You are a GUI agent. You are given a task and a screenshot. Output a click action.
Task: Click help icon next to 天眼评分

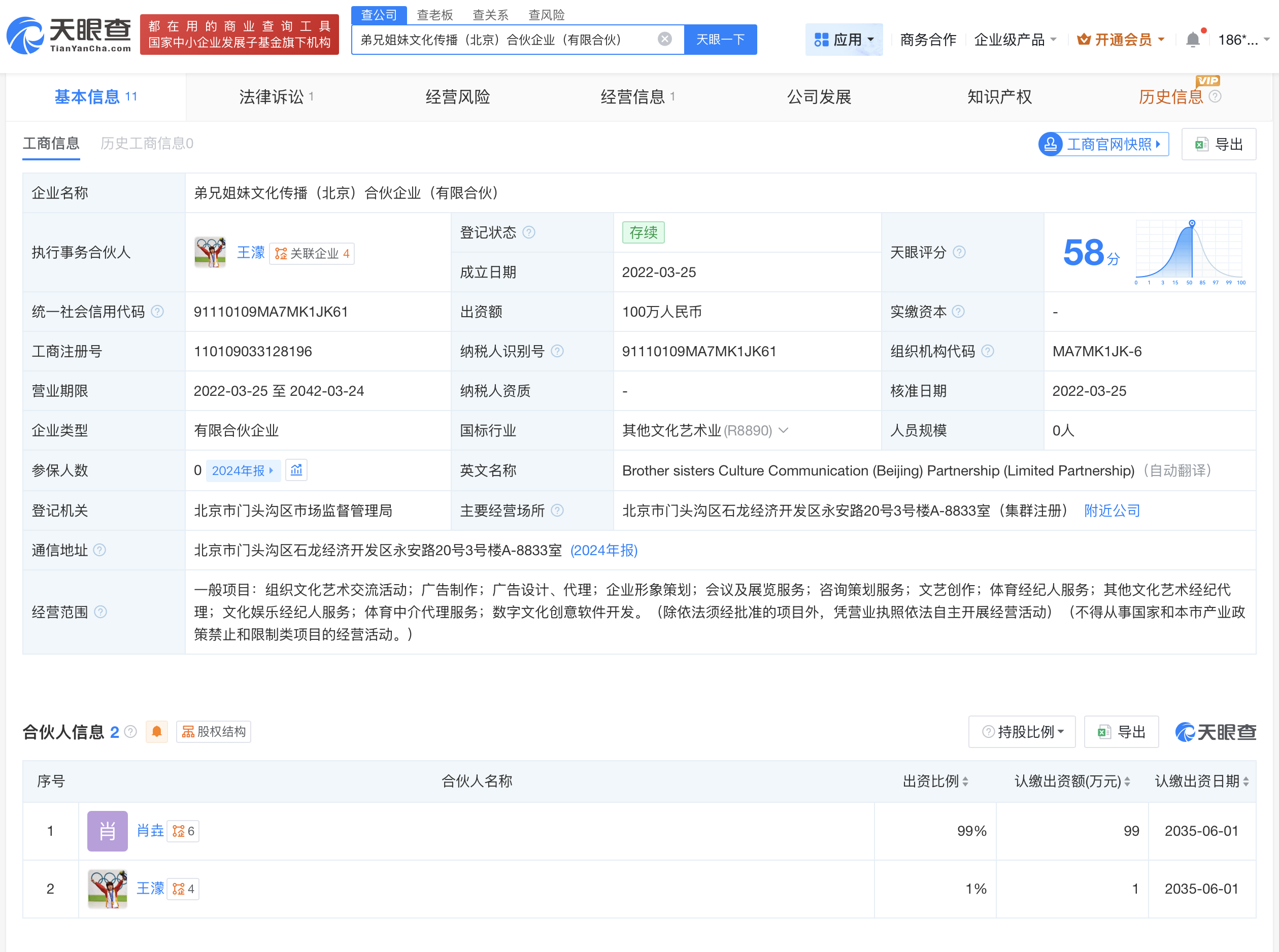(959, 252)
